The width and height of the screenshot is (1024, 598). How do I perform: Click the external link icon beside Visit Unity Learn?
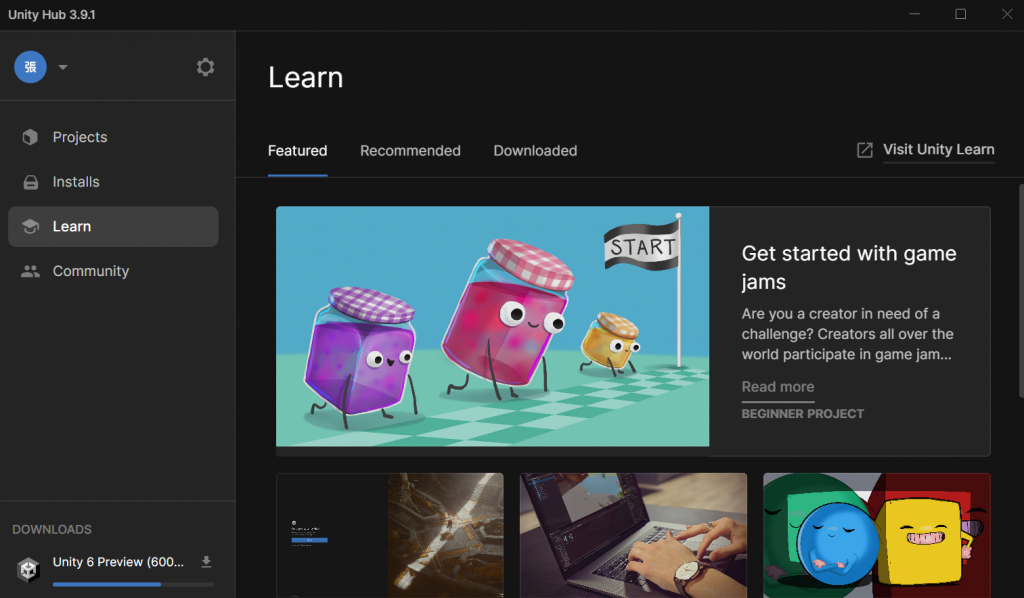coord(865,150)
